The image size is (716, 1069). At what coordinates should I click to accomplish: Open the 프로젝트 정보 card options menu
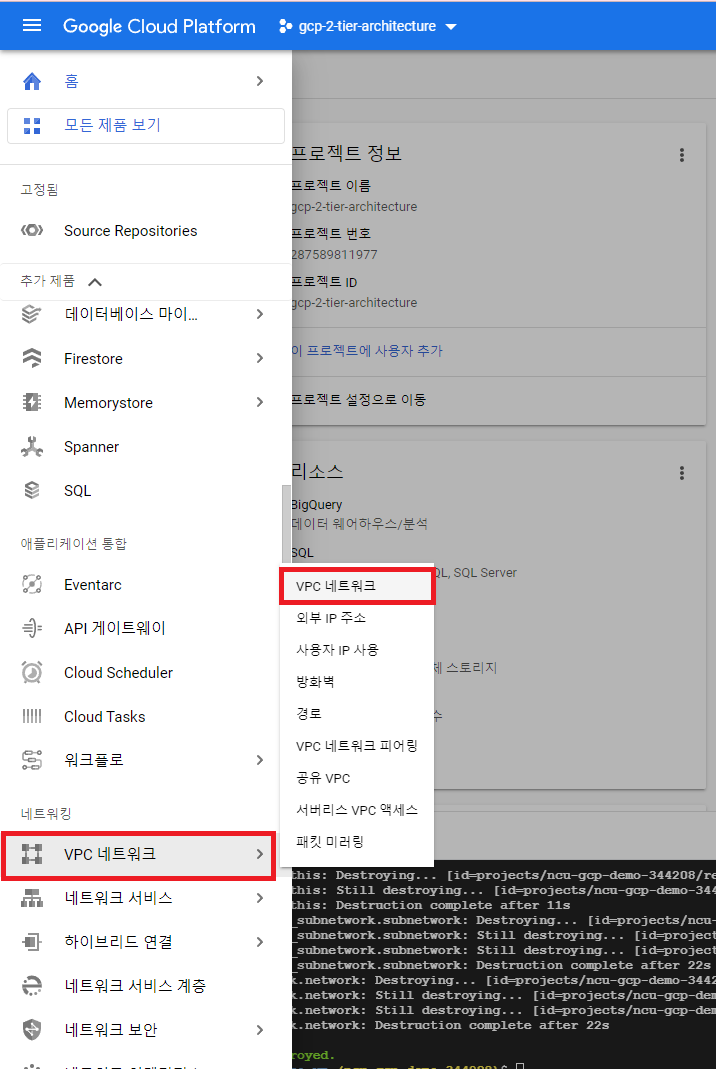click(x=681, y=155)
